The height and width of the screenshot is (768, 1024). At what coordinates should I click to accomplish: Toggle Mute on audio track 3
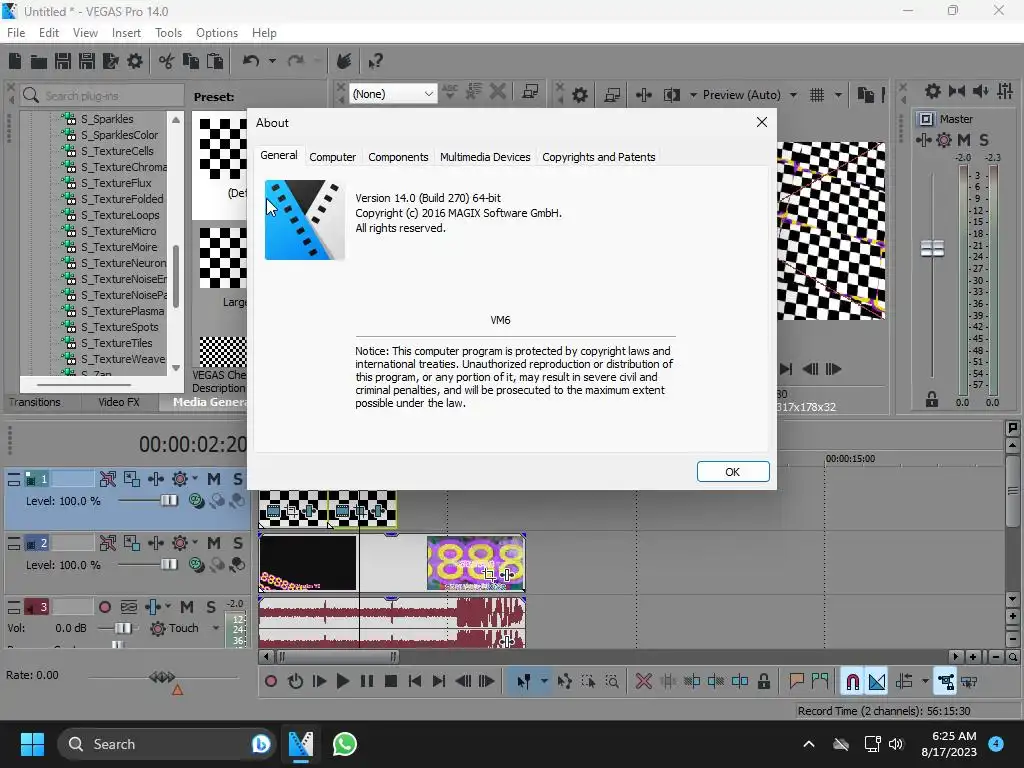[x=187, y=607]
